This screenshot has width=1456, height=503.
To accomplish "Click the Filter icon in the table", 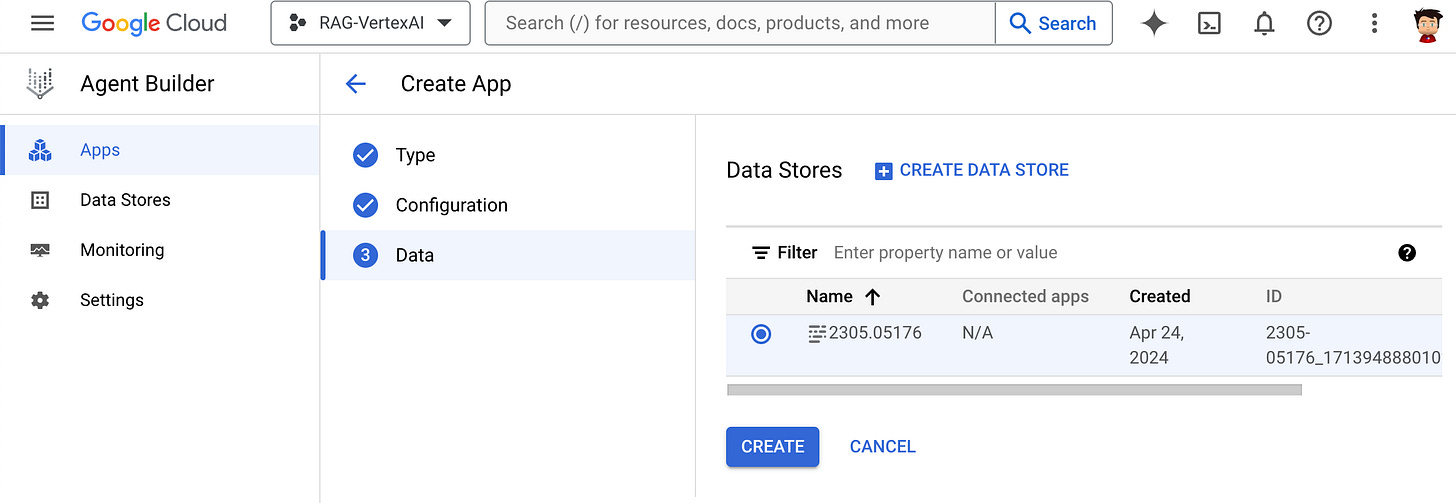I will pyautogui.click(x=761, y=253).
